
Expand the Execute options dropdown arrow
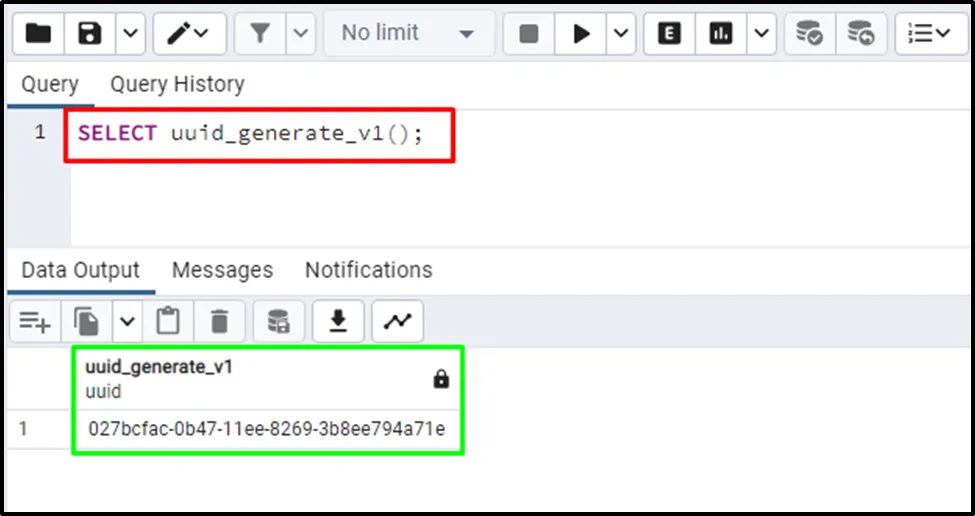pos(621,34)
